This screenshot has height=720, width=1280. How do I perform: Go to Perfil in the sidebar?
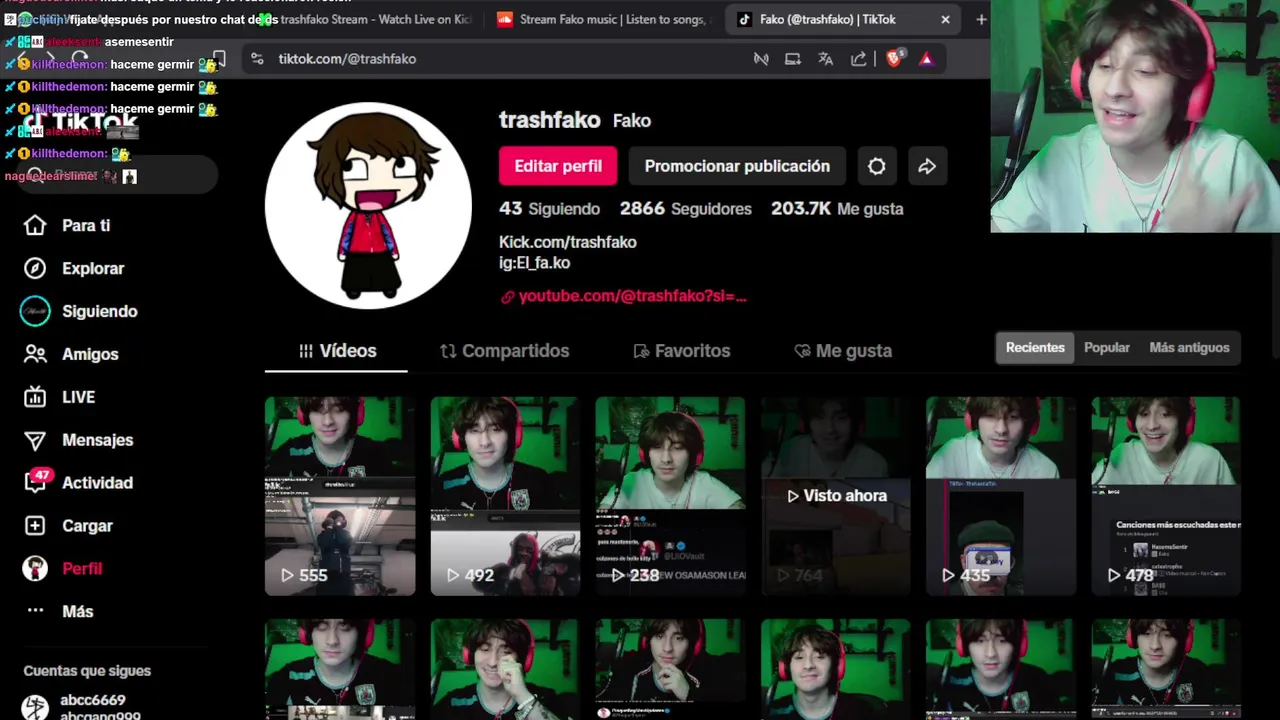point(62,568)
